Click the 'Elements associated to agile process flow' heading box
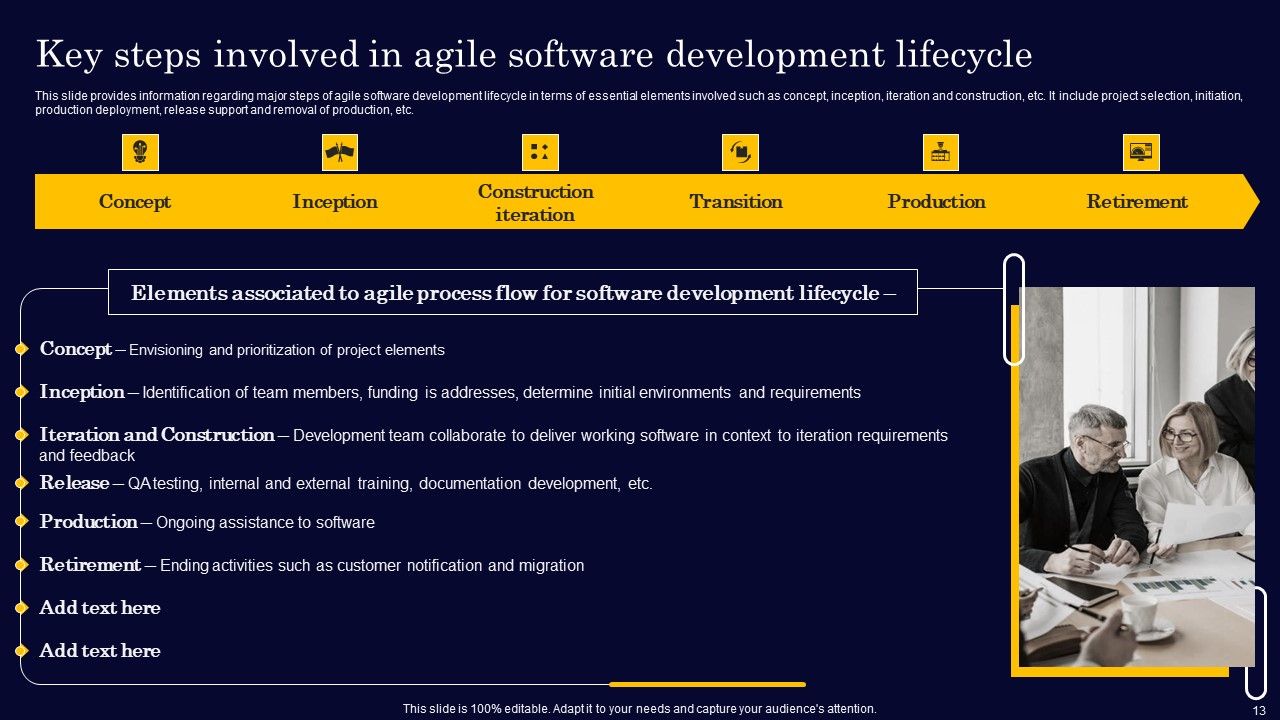This screenshot has width=1280, height=720. point(512,292)
